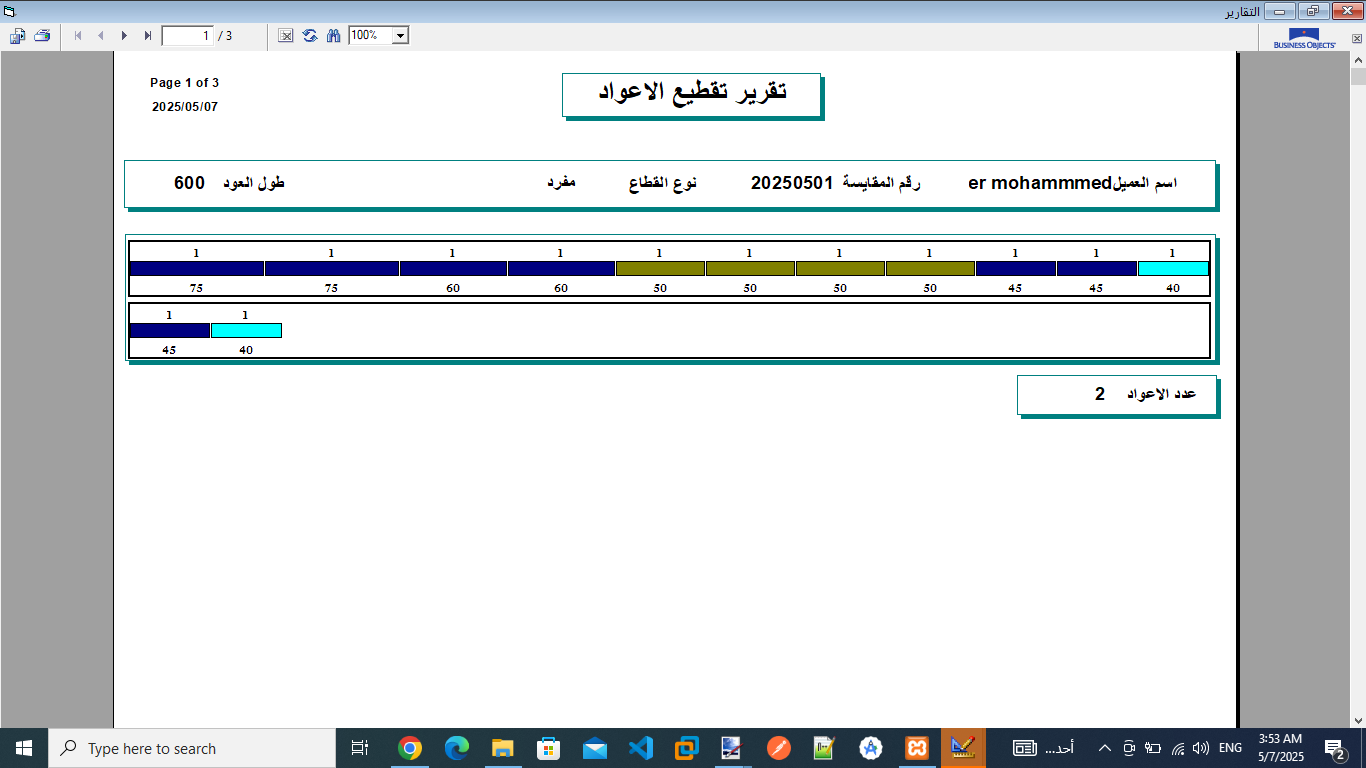
Task: Switch the ENG input language indicator
Action: 1230,748
